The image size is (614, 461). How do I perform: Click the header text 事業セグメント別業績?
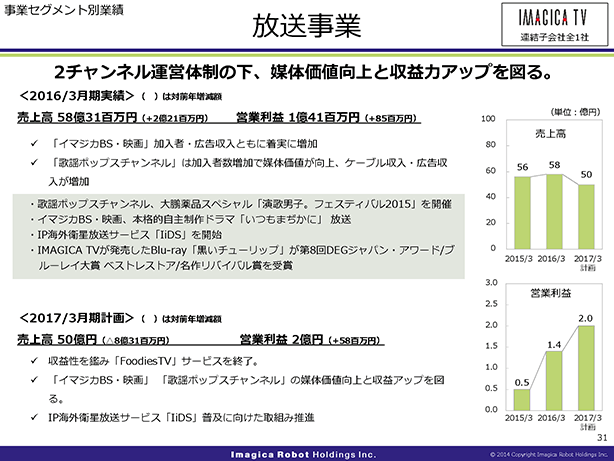pyautogui.click(x=64, y=10)
